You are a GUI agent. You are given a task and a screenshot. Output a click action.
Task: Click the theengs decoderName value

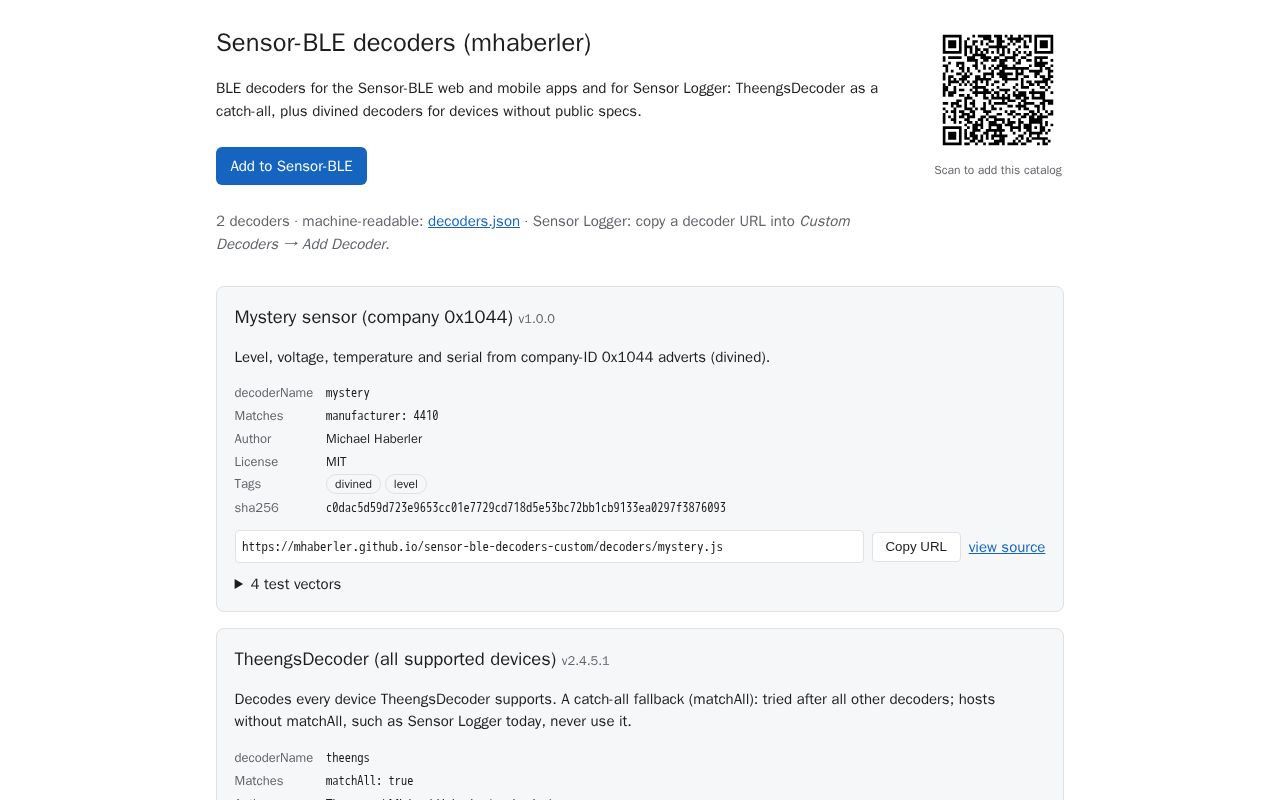[x=348, y=758]
